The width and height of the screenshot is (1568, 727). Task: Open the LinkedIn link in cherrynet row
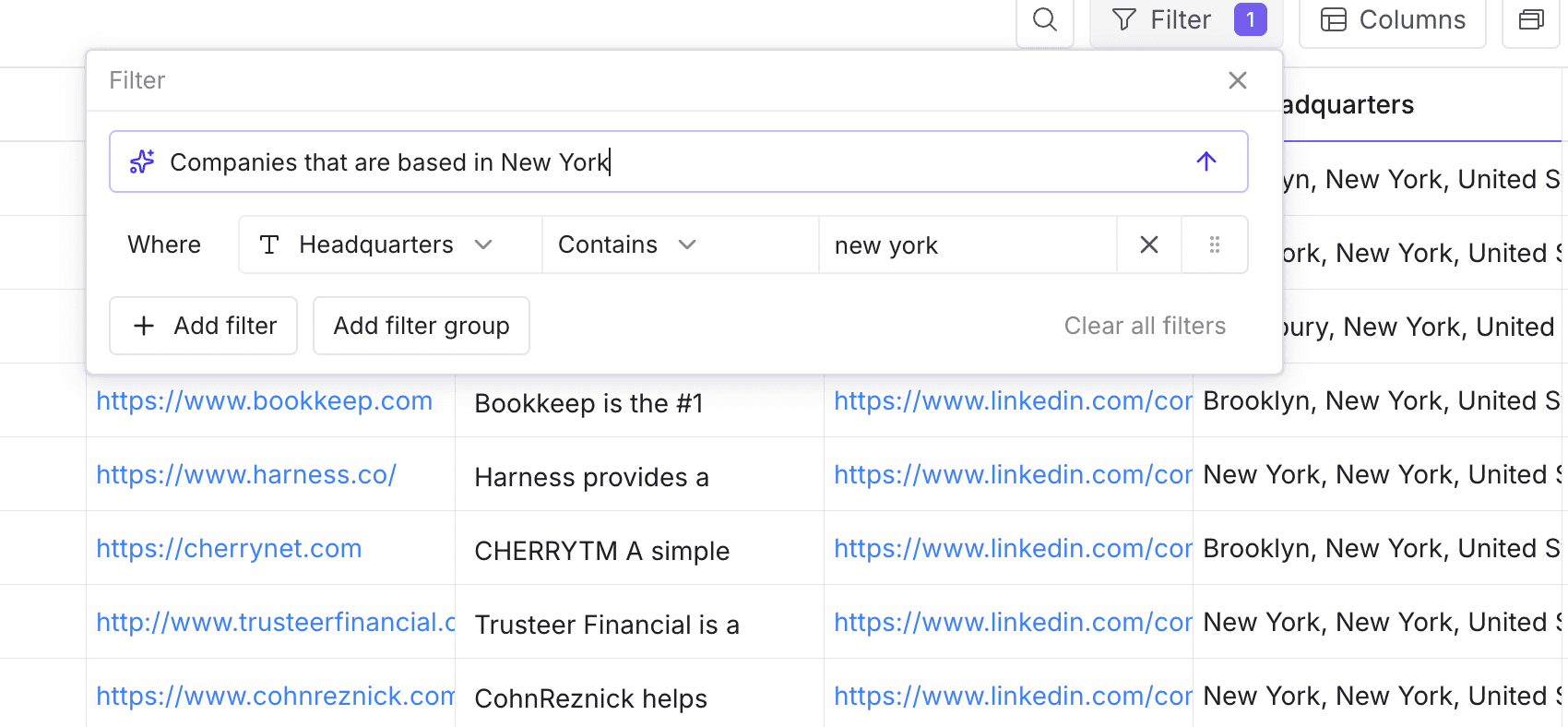(x=1013, y=548)
